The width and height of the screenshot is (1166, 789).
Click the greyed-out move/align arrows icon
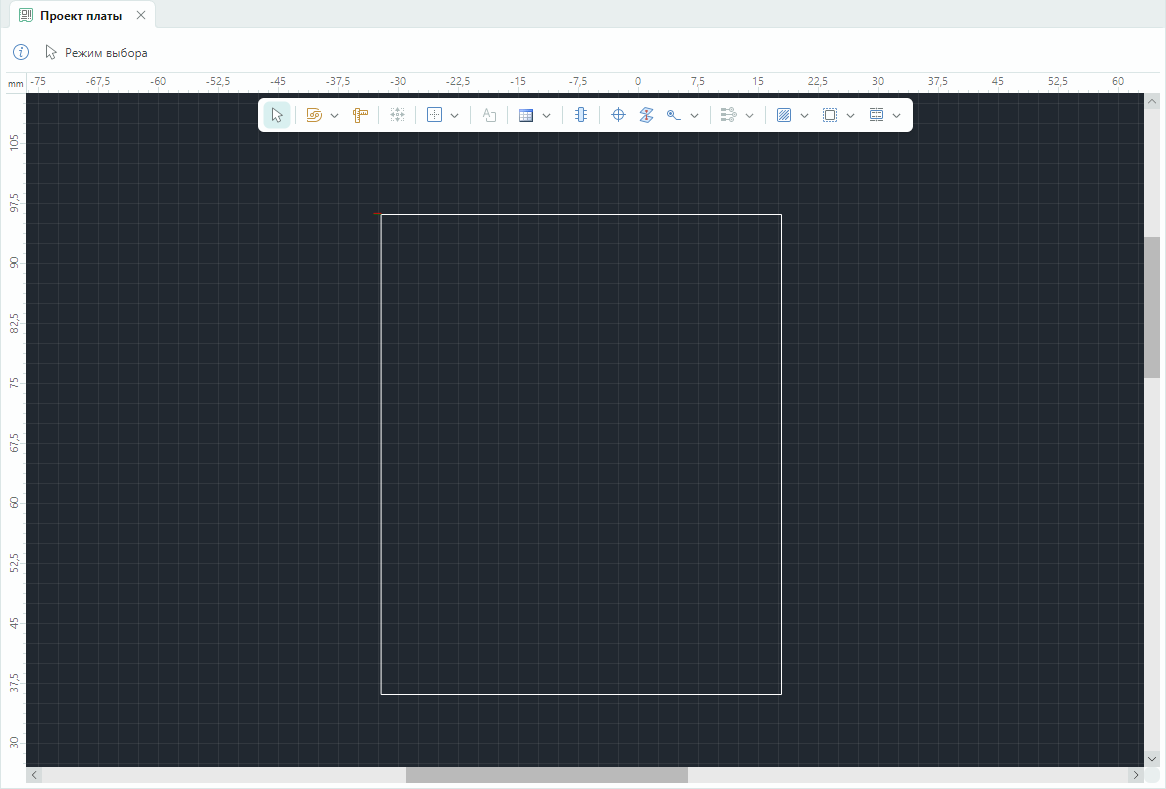398,115
